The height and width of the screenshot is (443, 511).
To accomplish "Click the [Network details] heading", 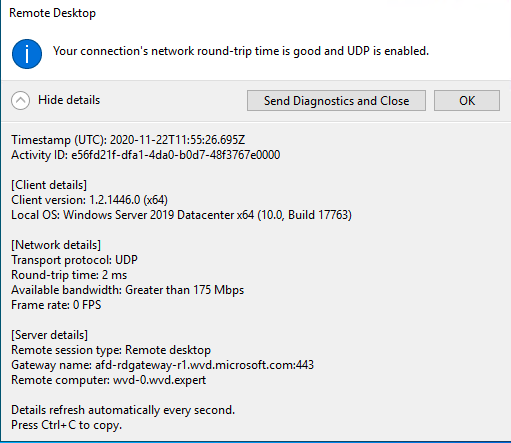I will 56,245.
